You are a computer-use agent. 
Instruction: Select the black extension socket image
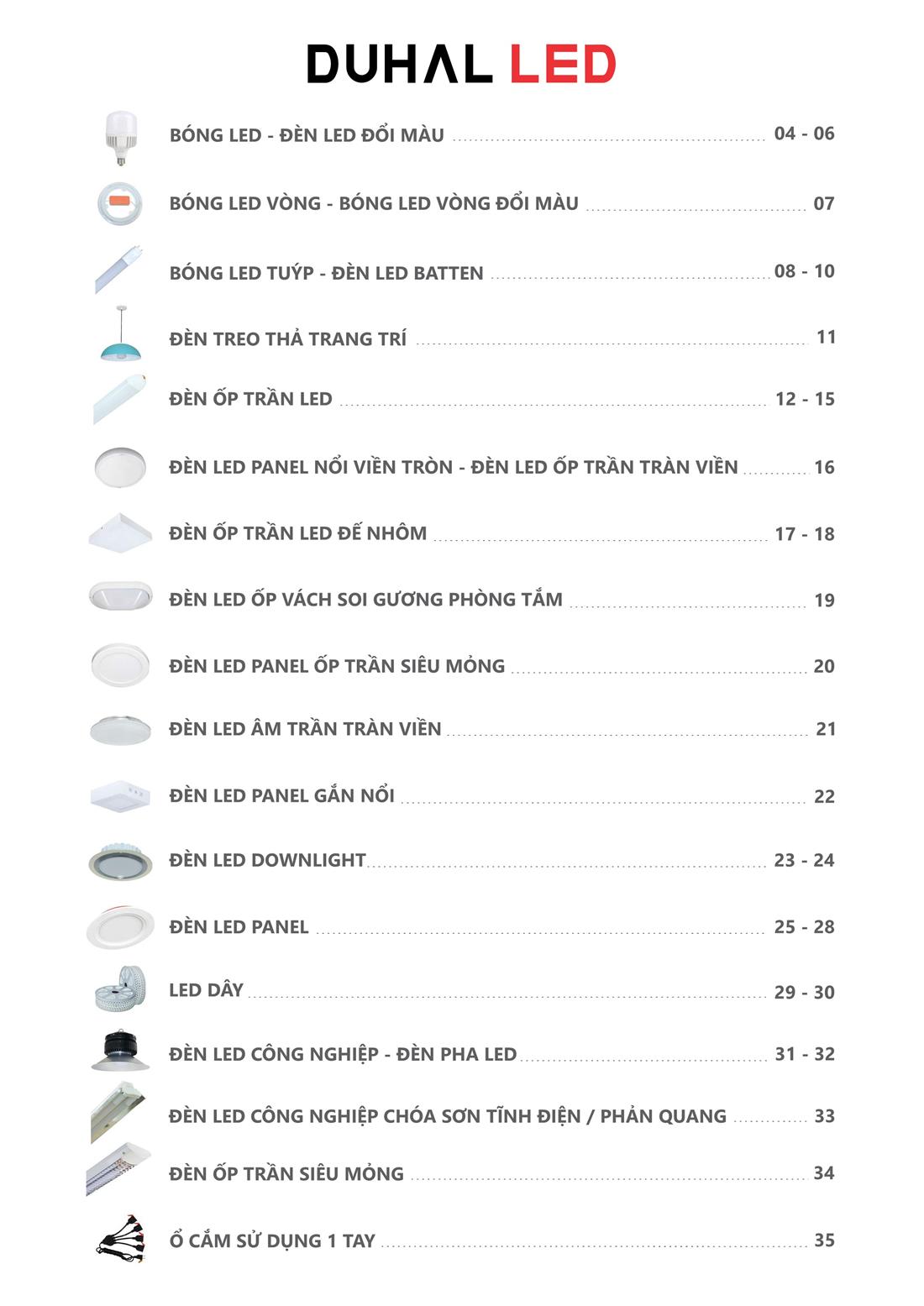tap(123, 1238)
